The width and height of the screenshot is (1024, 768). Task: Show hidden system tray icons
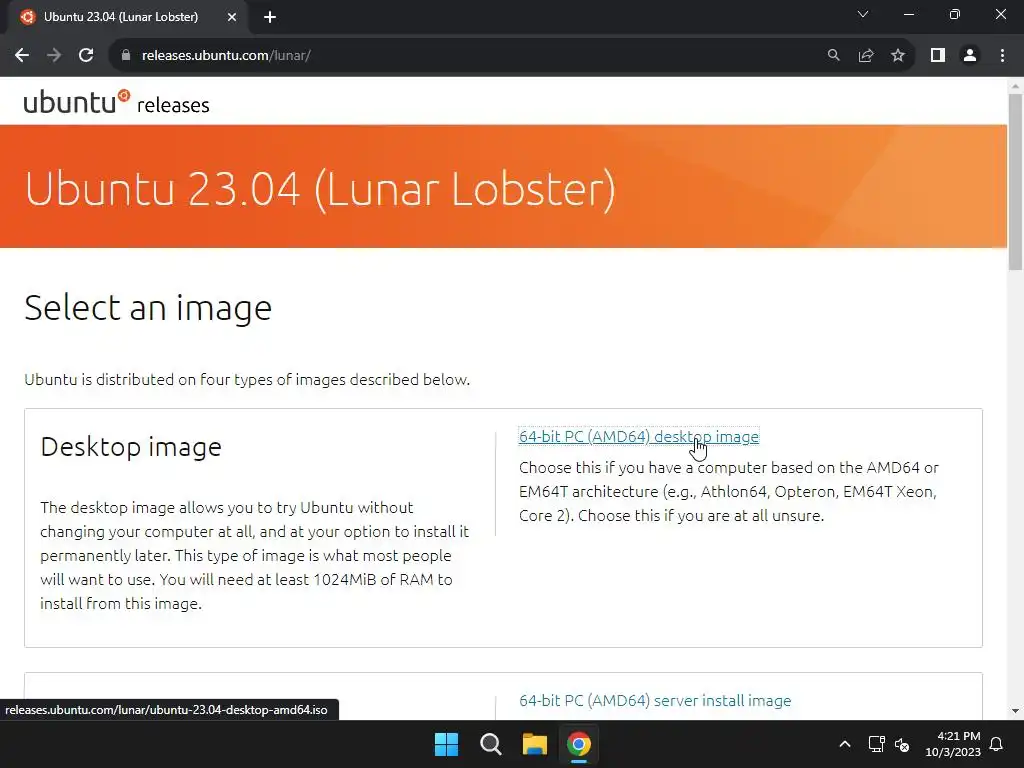(844, 744)
